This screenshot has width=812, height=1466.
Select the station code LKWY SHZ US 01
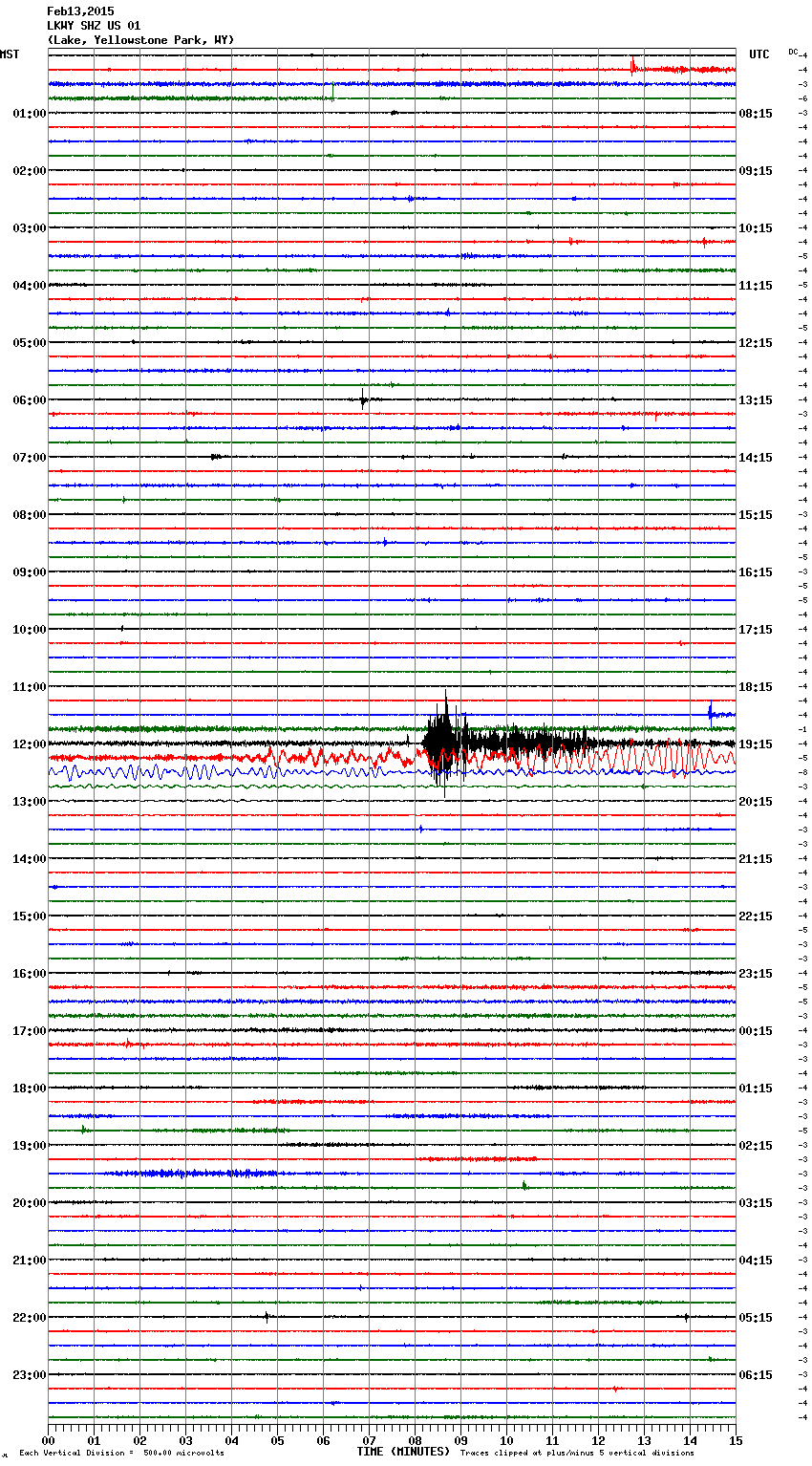94,26
